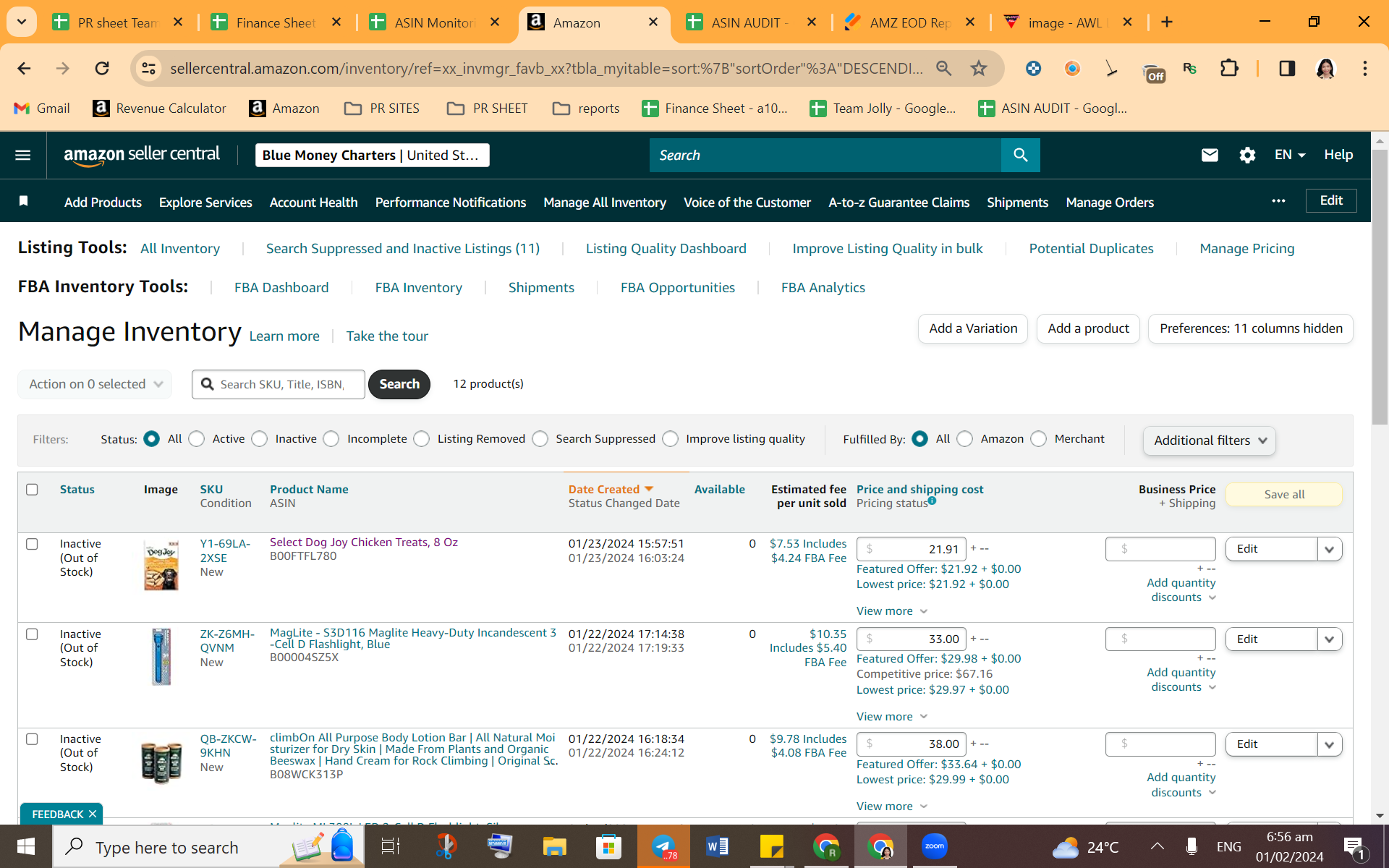
Task: Click the zoom magnifier icon in address bar
Action: pos(944,68)
